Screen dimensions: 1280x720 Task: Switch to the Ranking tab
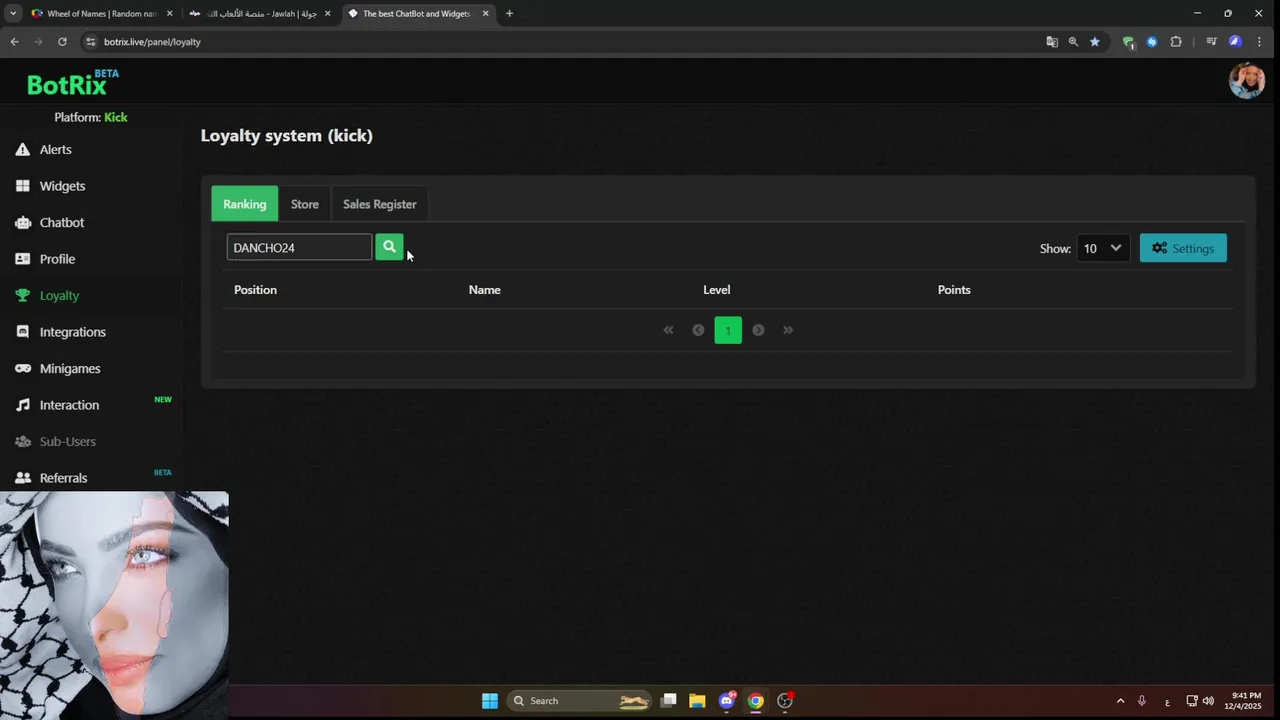click(x=244, y=204)
